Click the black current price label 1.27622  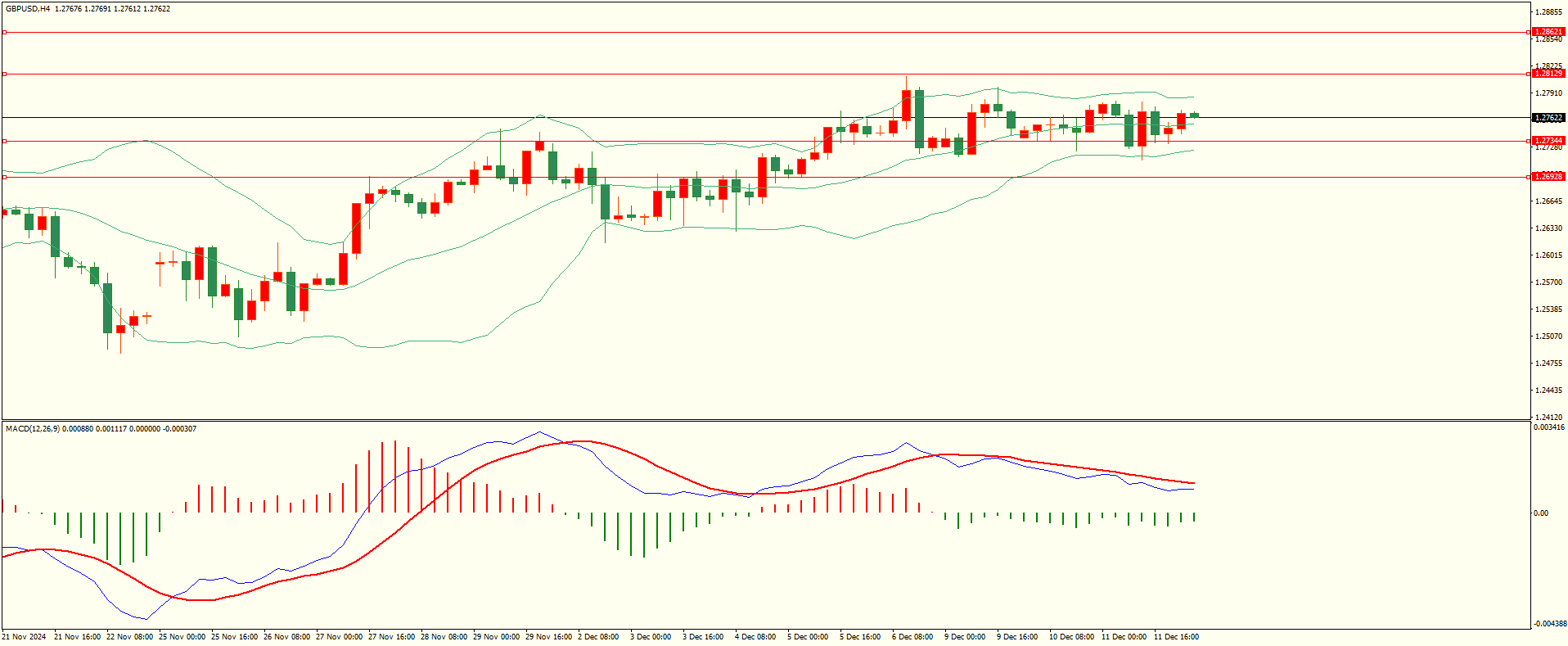(x=1548, y=118)
